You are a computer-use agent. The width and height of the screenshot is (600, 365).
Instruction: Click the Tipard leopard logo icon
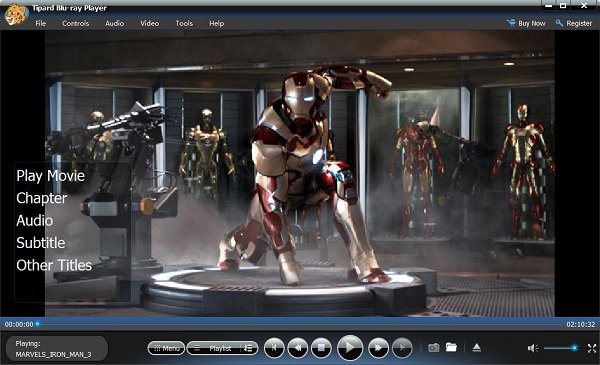(16, 15)
